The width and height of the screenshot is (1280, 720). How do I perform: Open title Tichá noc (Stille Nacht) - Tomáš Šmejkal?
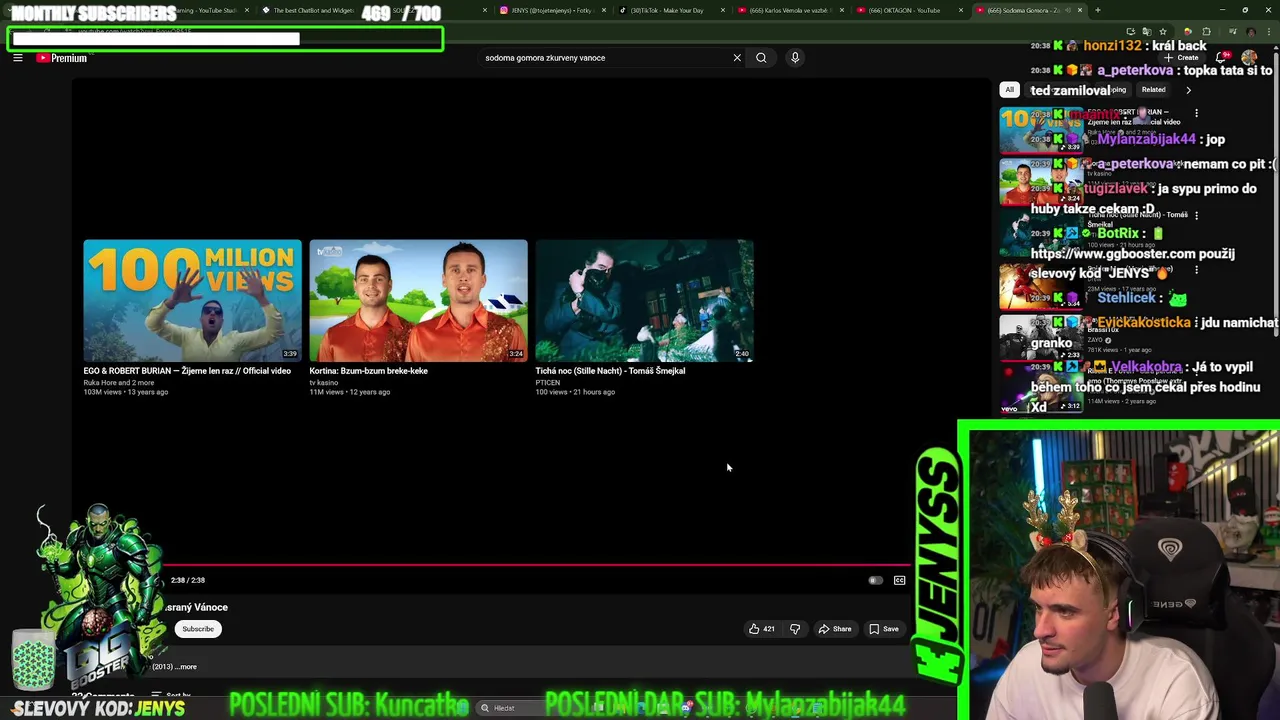(610, 371)
